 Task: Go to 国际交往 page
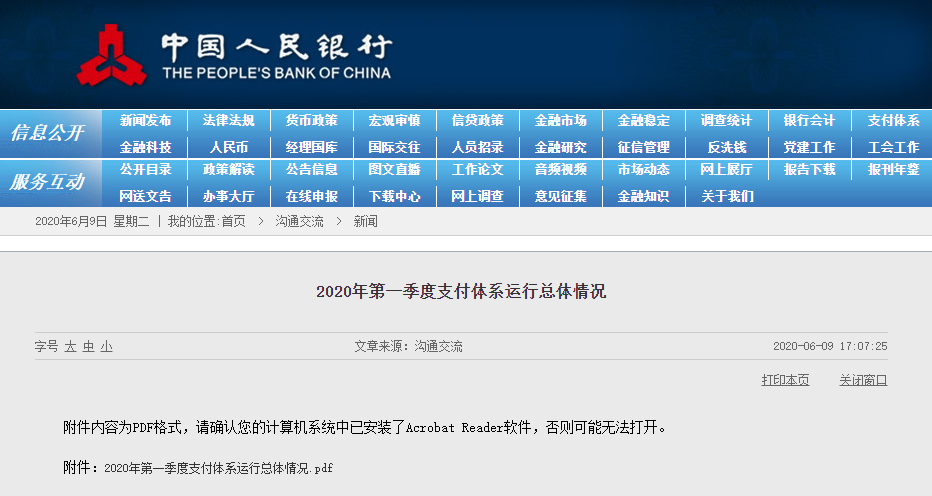click(394, 147)
